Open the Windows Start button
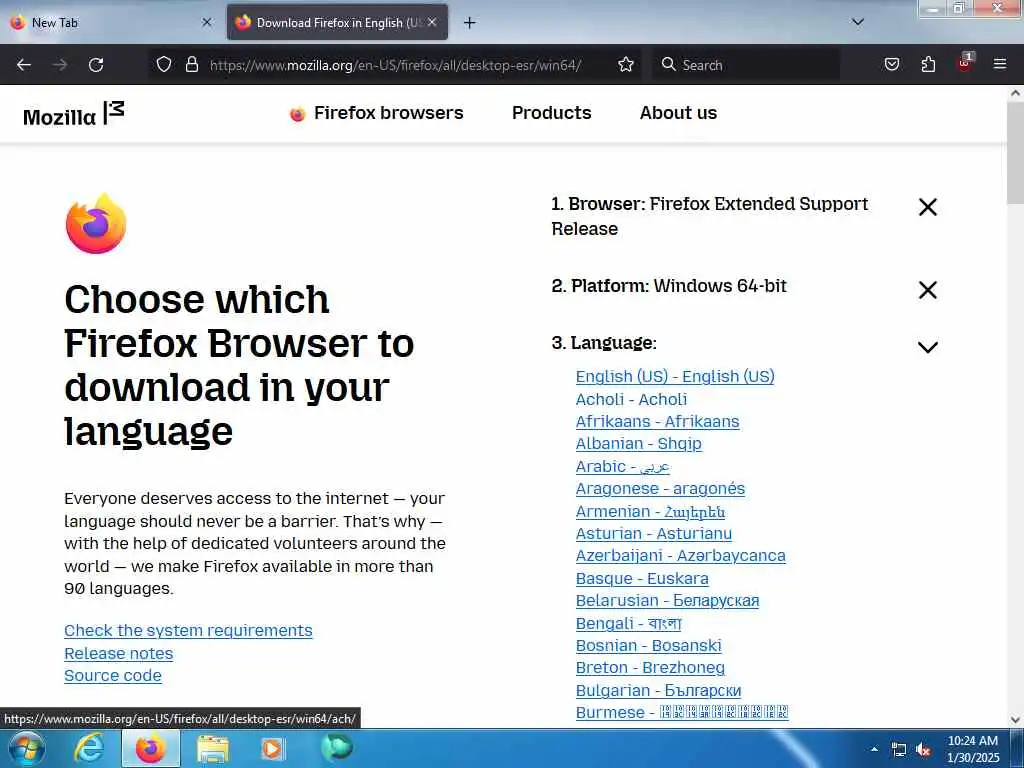 (x=27, y=748)
